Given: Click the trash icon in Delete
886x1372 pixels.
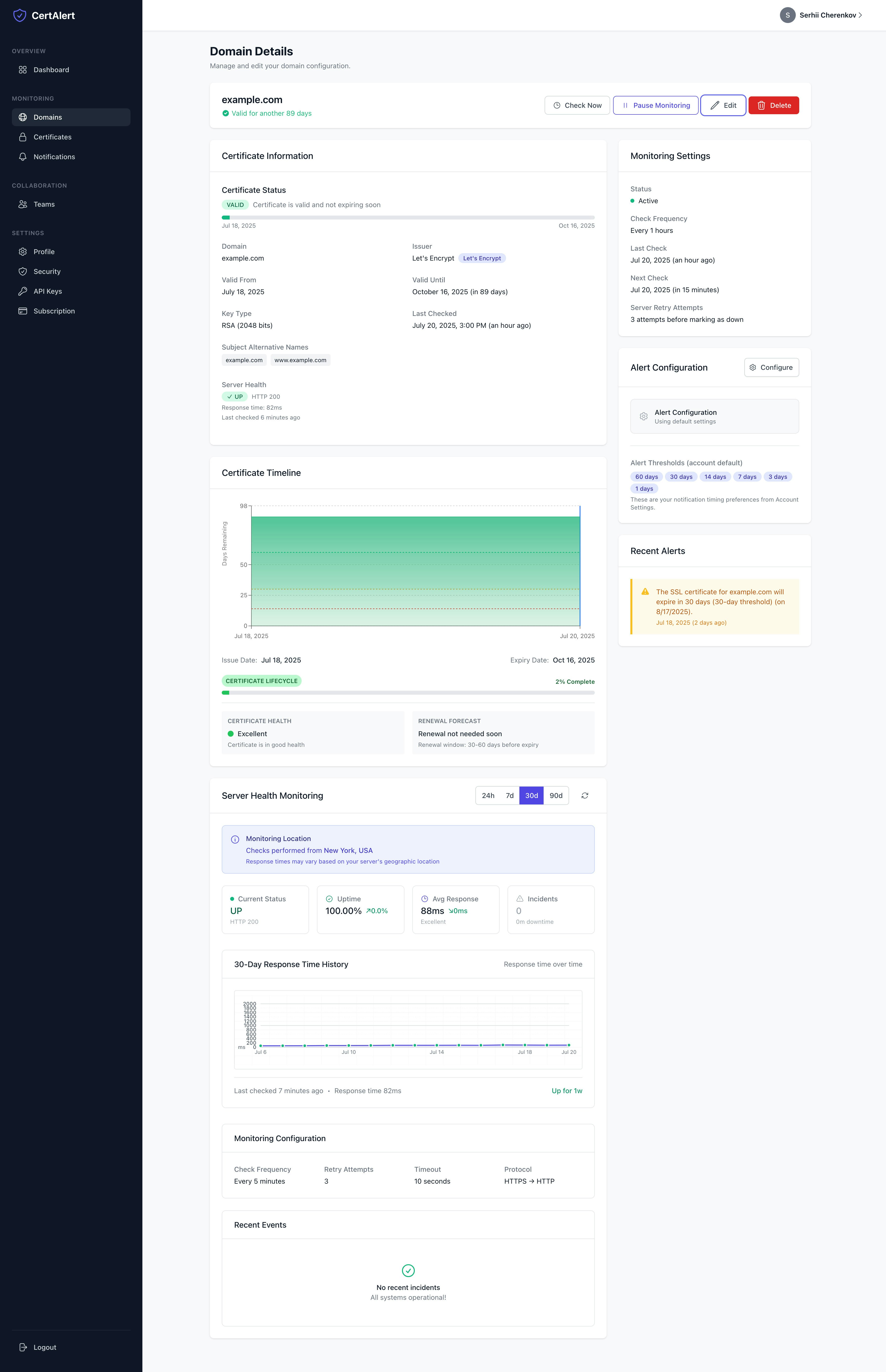Looking at the screenshot, I should pos(761,105).
